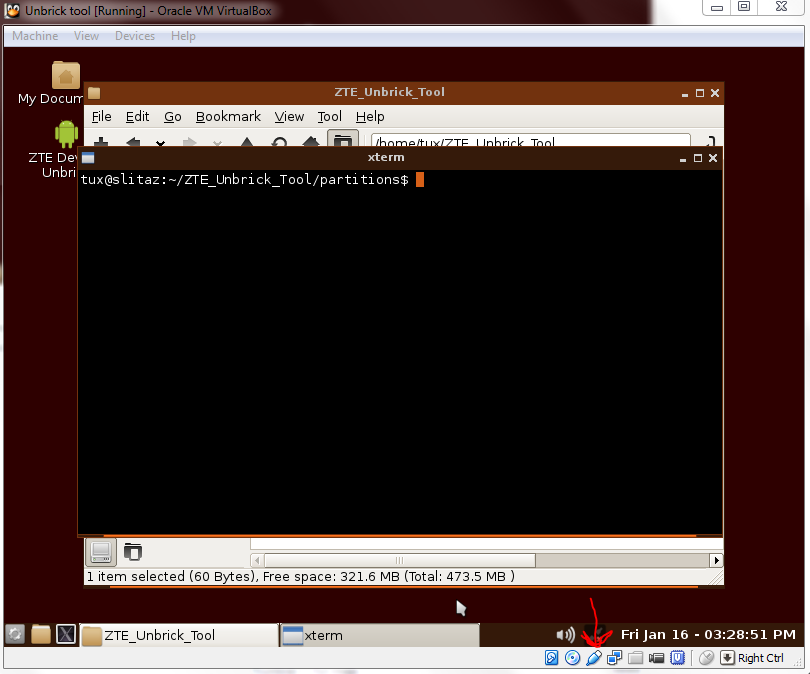Open the VirtualBox Help menu
The height and width of the screenshot is (674, 810).
pyautogui.click(x=183, y=36)
